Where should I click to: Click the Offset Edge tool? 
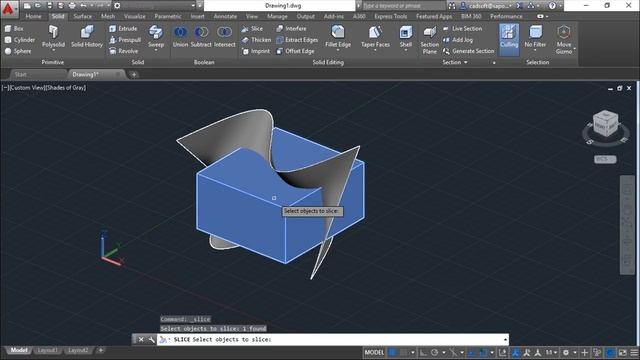click(x=295, y=51)
